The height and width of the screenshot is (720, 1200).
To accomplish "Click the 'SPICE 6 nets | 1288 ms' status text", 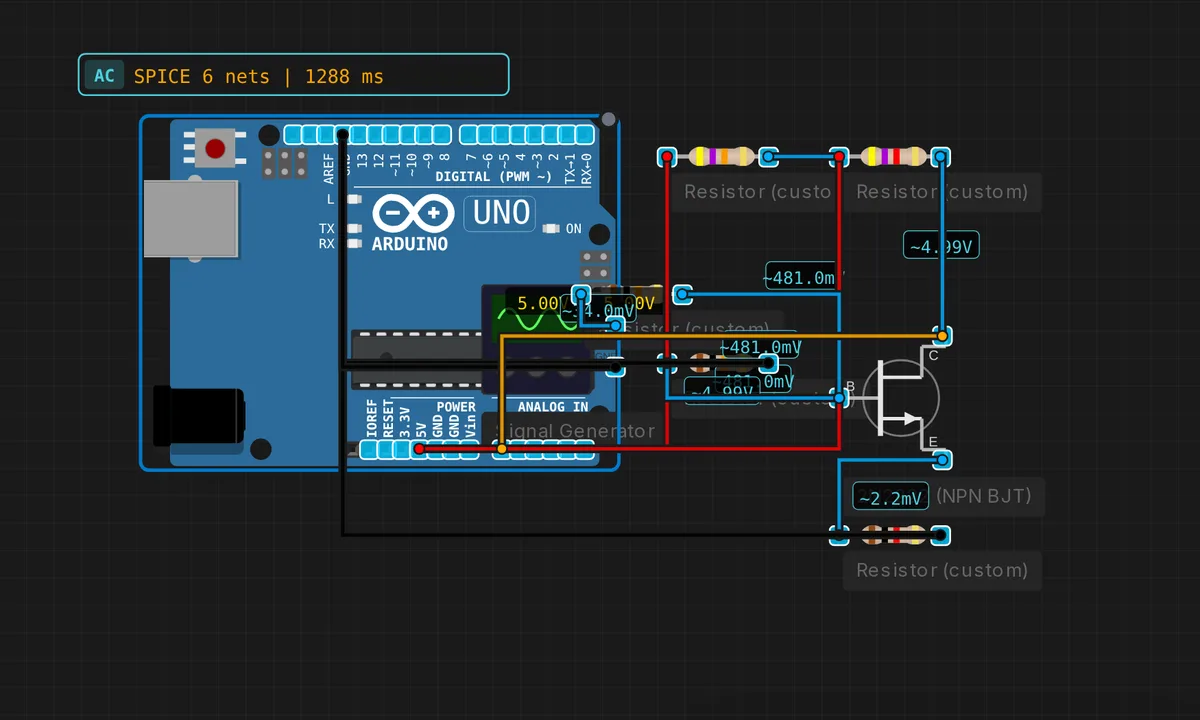I will tap(258, 76).
